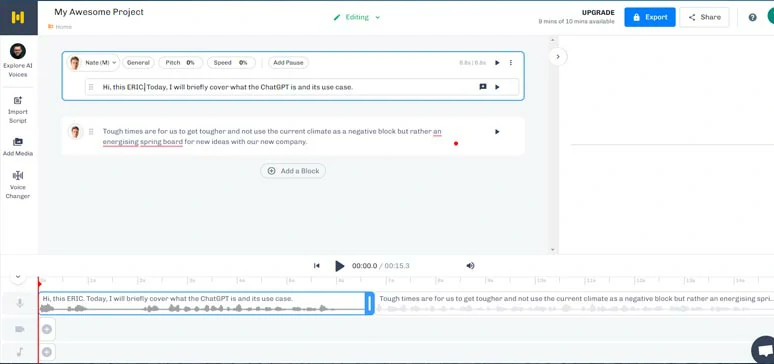Click Nate avatar in first block

(x=75, y=63)
